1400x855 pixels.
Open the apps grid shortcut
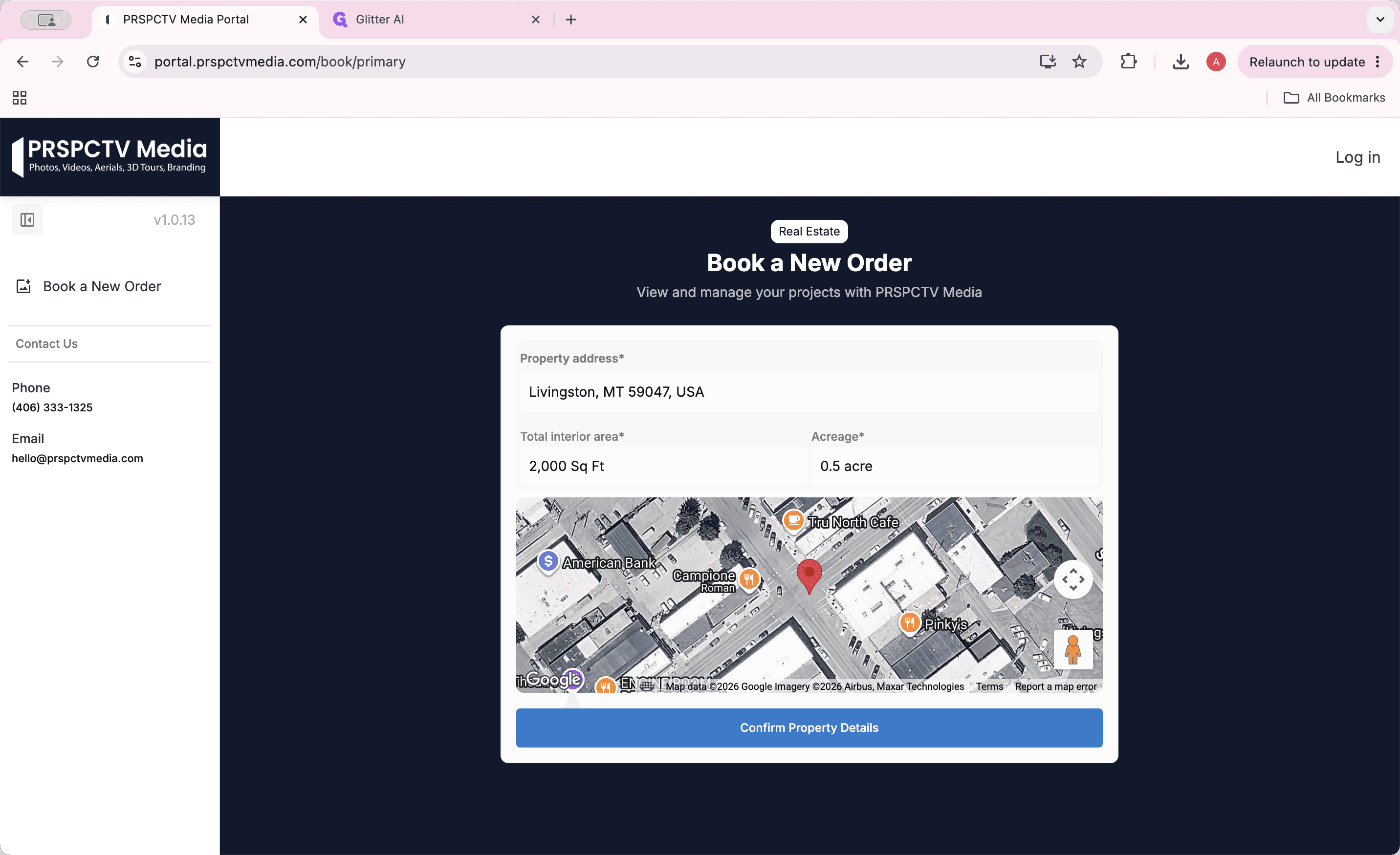pyautogui.click(x=20, y=98)
